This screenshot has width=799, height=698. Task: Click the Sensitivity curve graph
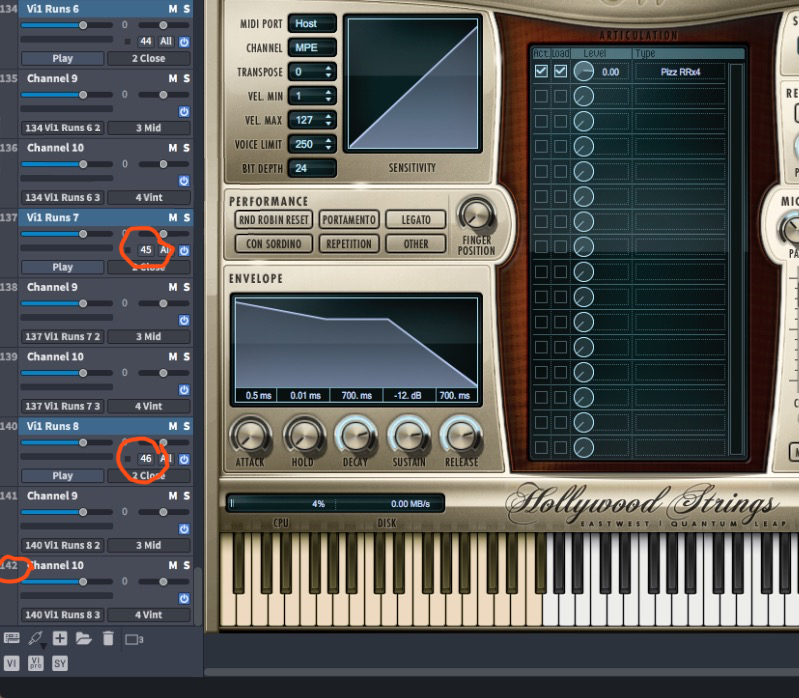413,84
